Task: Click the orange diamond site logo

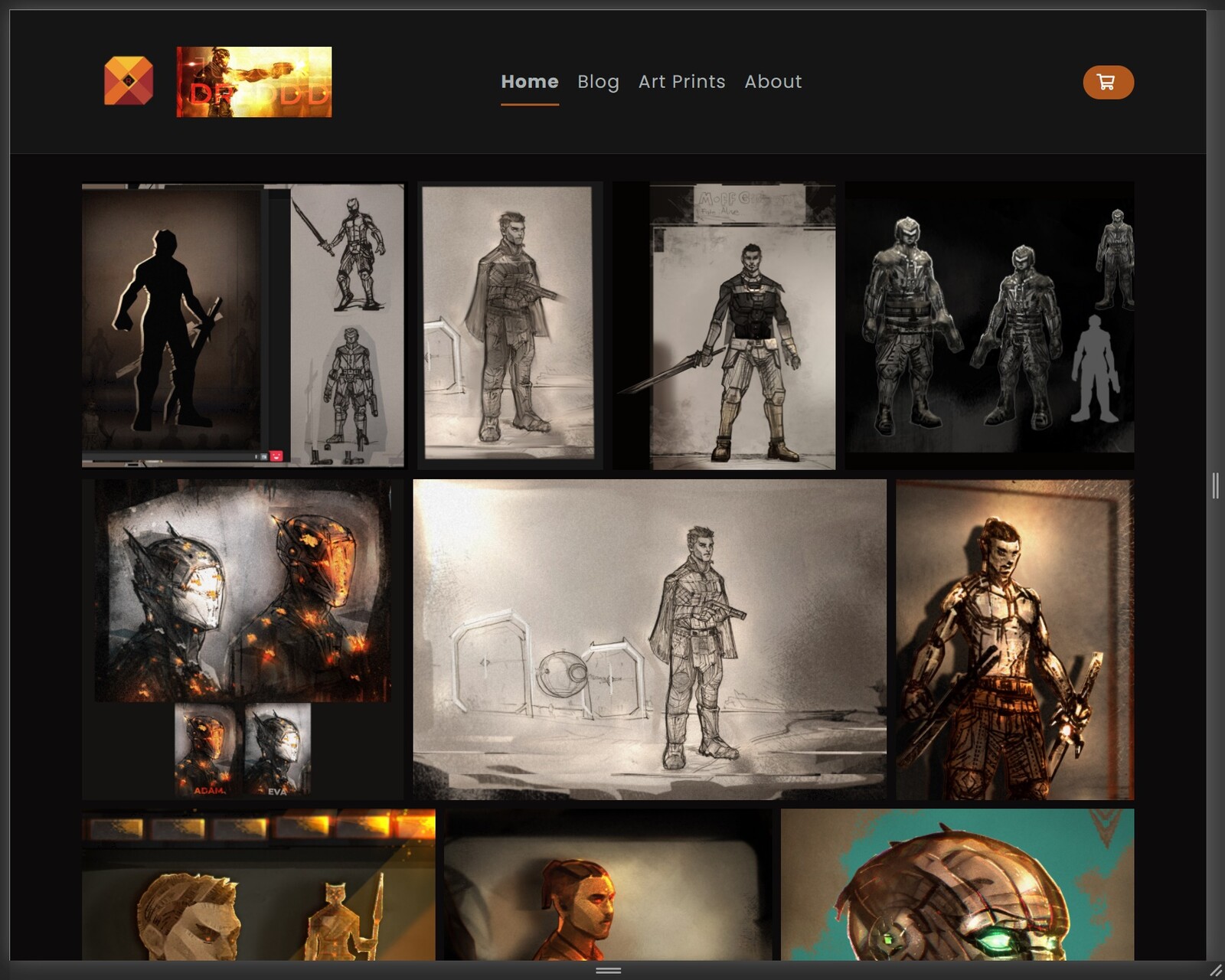Action: click(x=129, y=80)
